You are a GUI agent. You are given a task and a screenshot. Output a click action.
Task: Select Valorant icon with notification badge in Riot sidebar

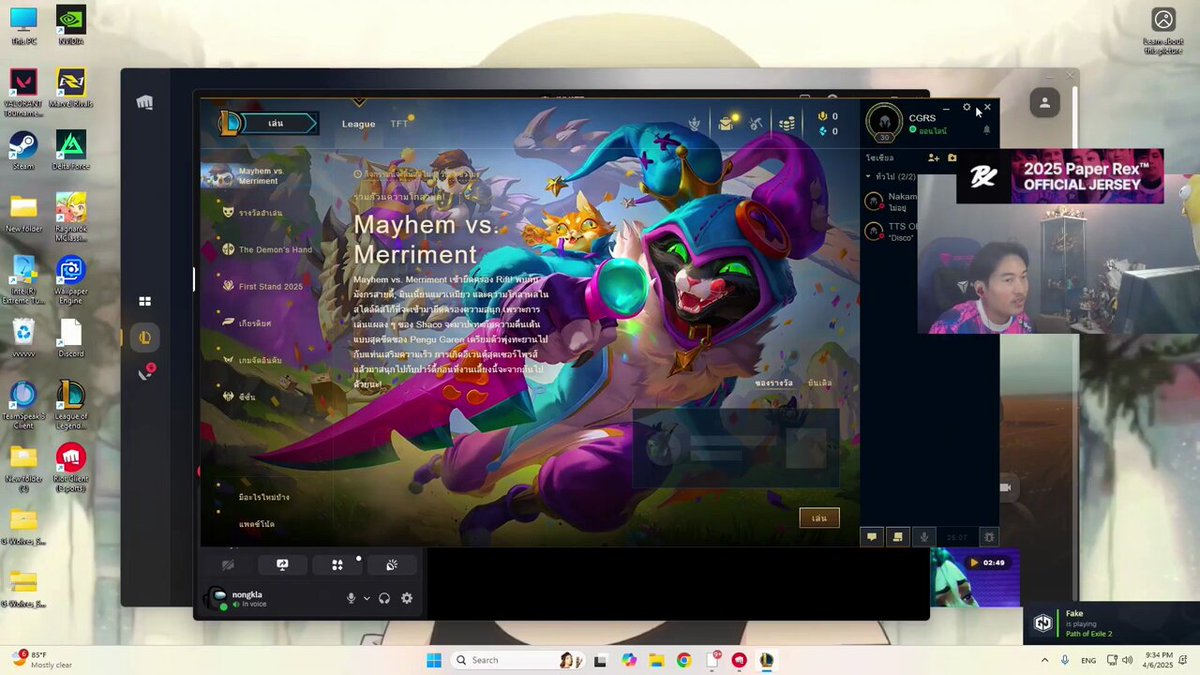pyautogui.click(x=146, y=373)
